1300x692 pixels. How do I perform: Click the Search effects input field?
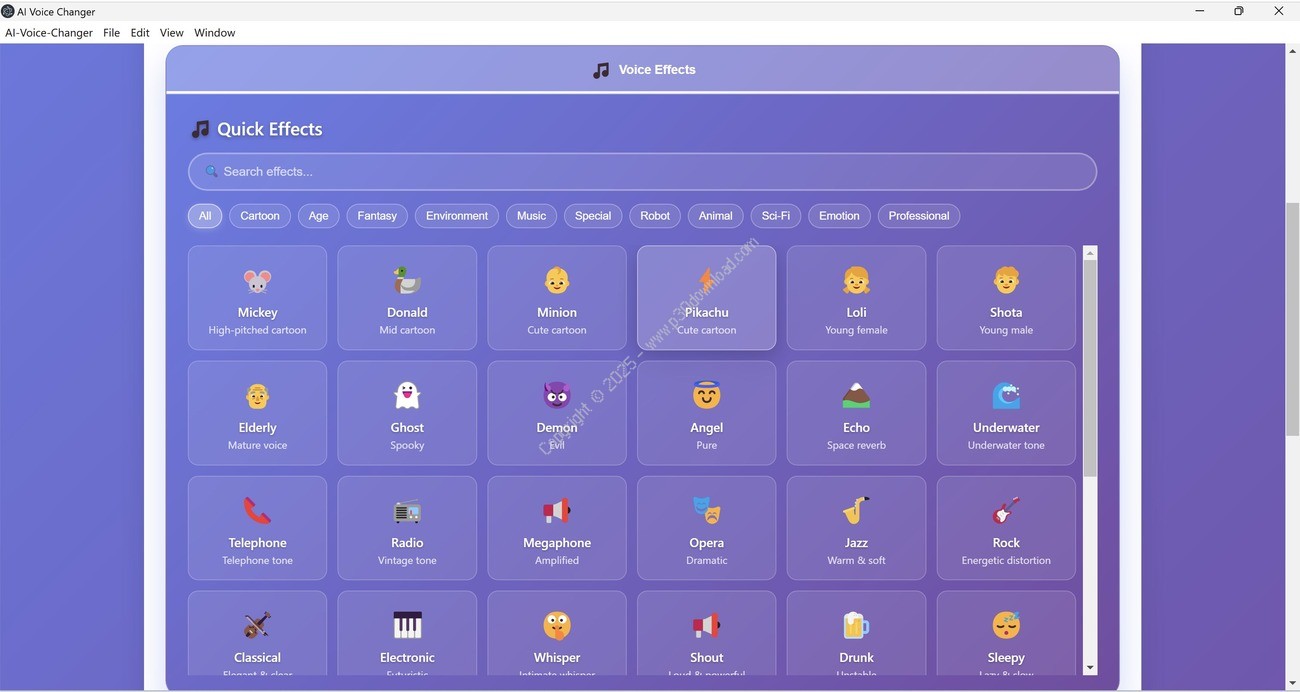(x=642, y=172)
